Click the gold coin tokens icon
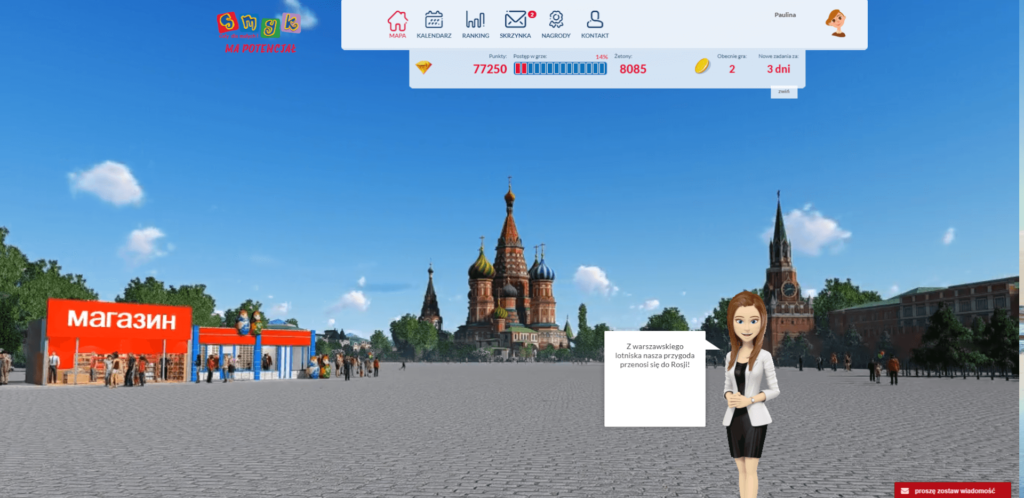This screenshot has width=1024, height=498. click(702, 66)
